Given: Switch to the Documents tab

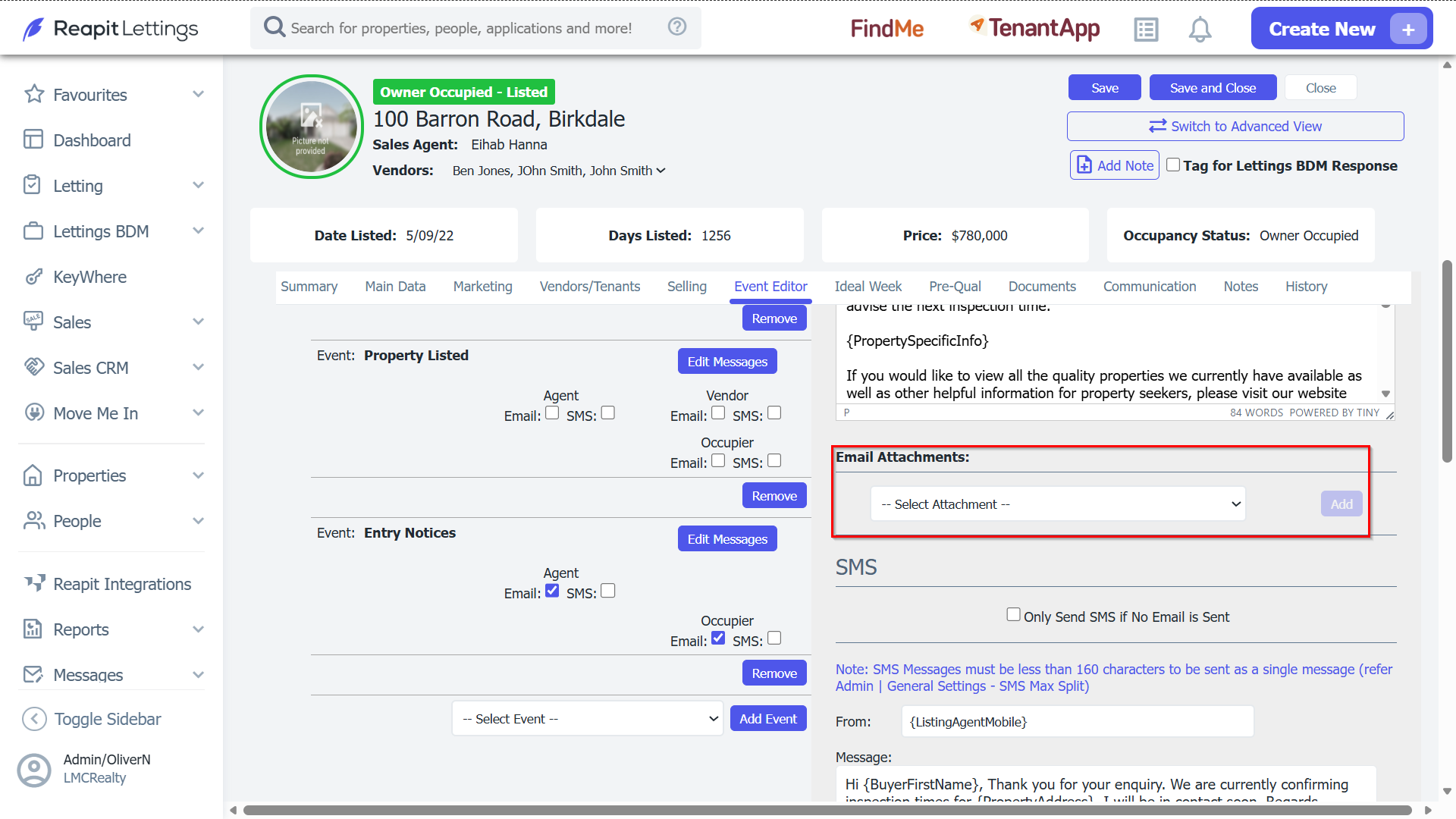Looking at the screenshot, I should 1042,287.
